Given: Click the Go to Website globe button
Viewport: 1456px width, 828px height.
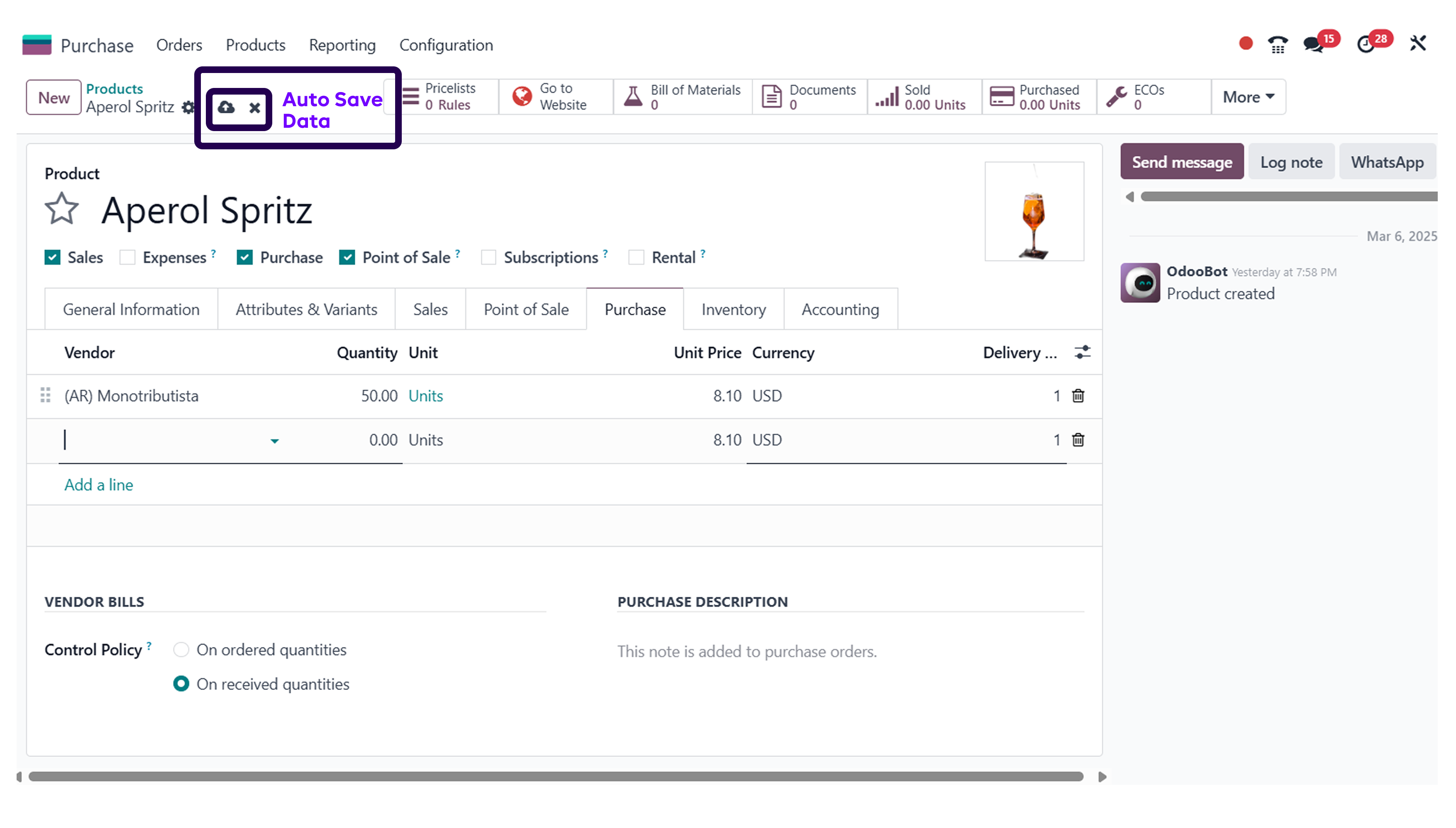Looking at the screenshot, I should (556, 97).
